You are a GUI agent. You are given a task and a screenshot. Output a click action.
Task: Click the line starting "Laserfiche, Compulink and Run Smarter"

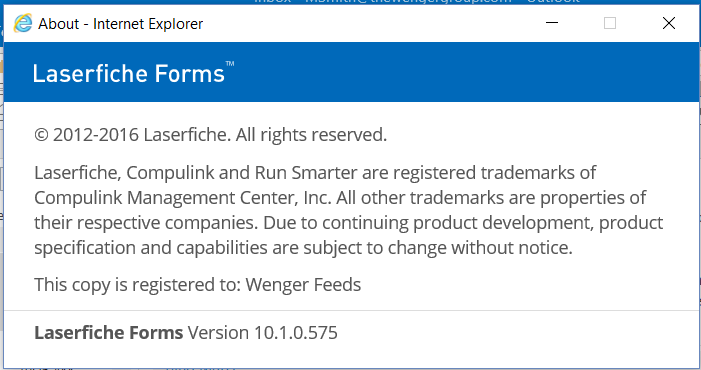coord(315,172)
